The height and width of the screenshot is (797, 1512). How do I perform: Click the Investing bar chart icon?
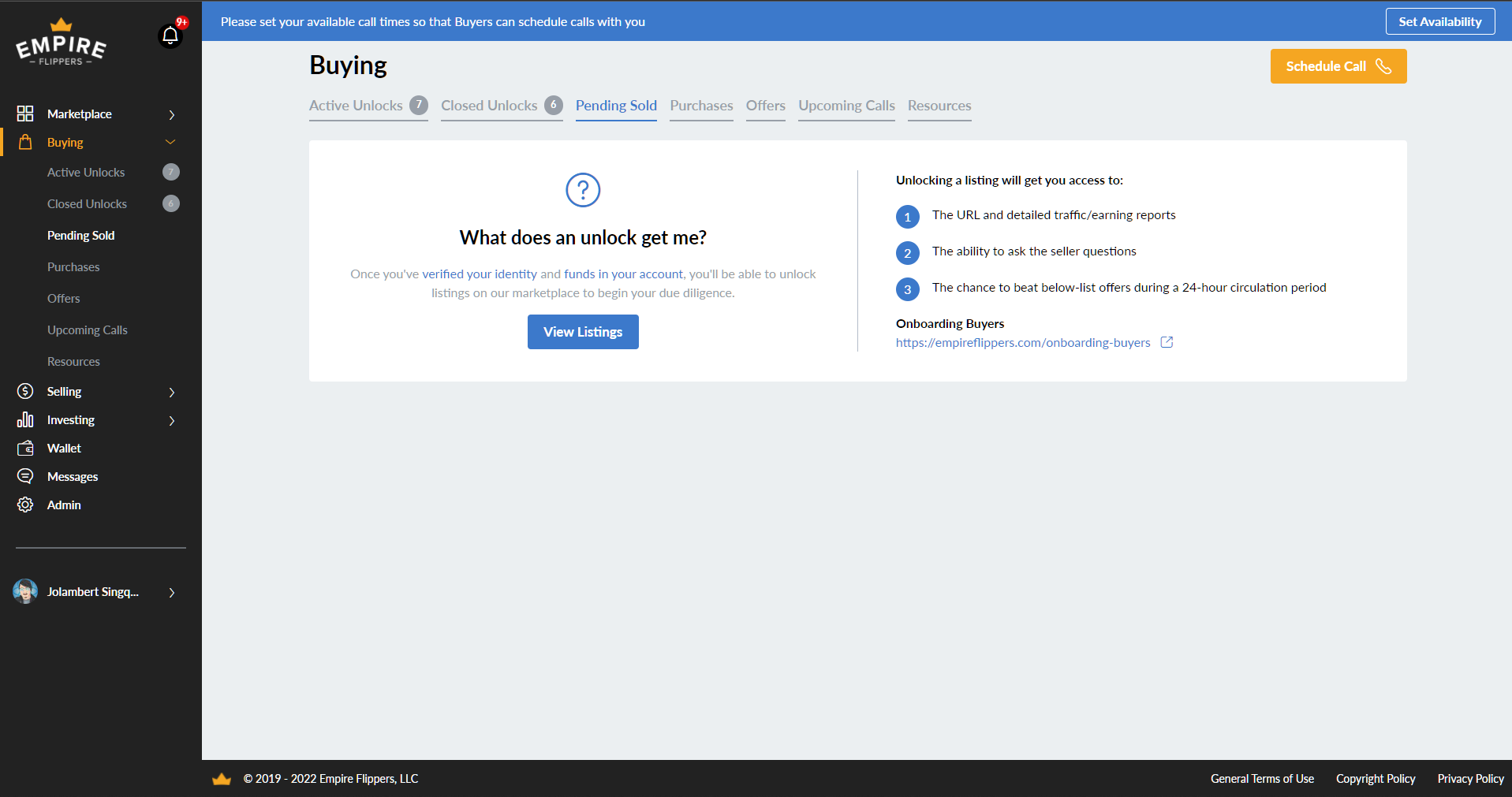click(x=25, y=419)
